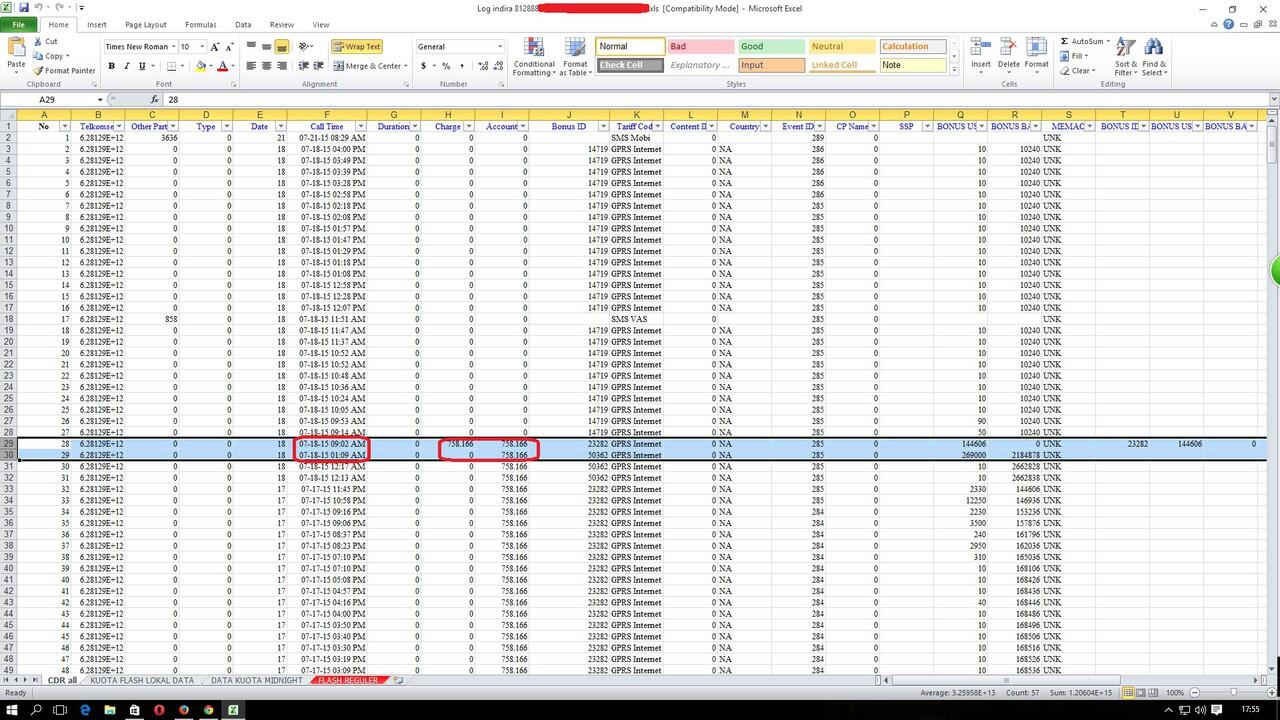Open Windows Start menu
This screenshot has width=1280, height=720.
pyautogui.click(x=11, y=709)
